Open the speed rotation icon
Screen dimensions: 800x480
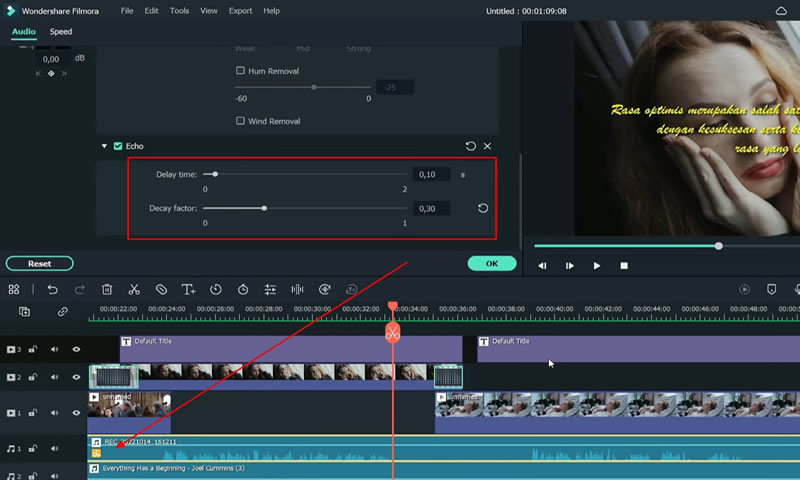(x=216, y=289)
